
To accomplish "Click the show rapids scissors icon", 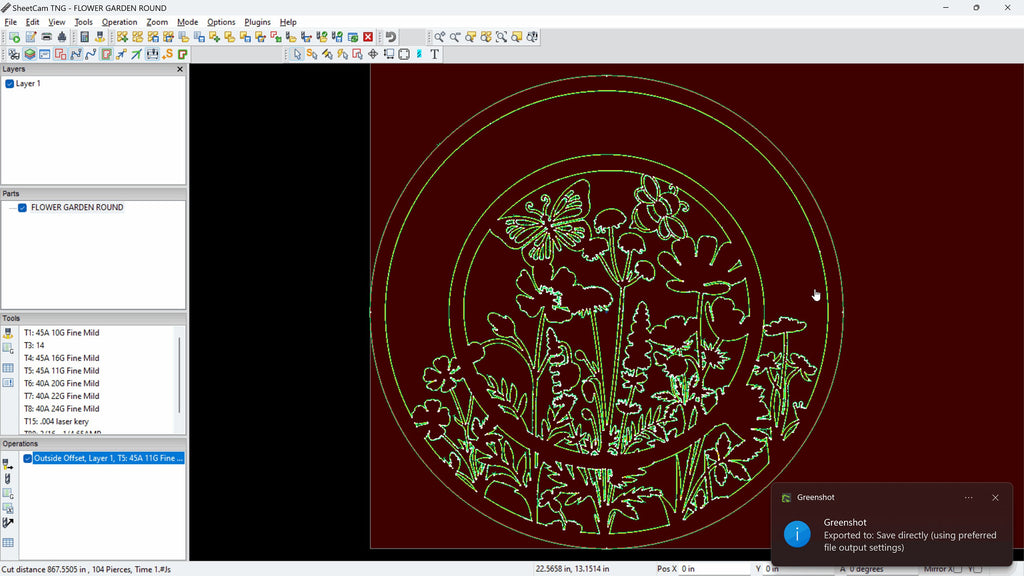I will tap(13, 54).
